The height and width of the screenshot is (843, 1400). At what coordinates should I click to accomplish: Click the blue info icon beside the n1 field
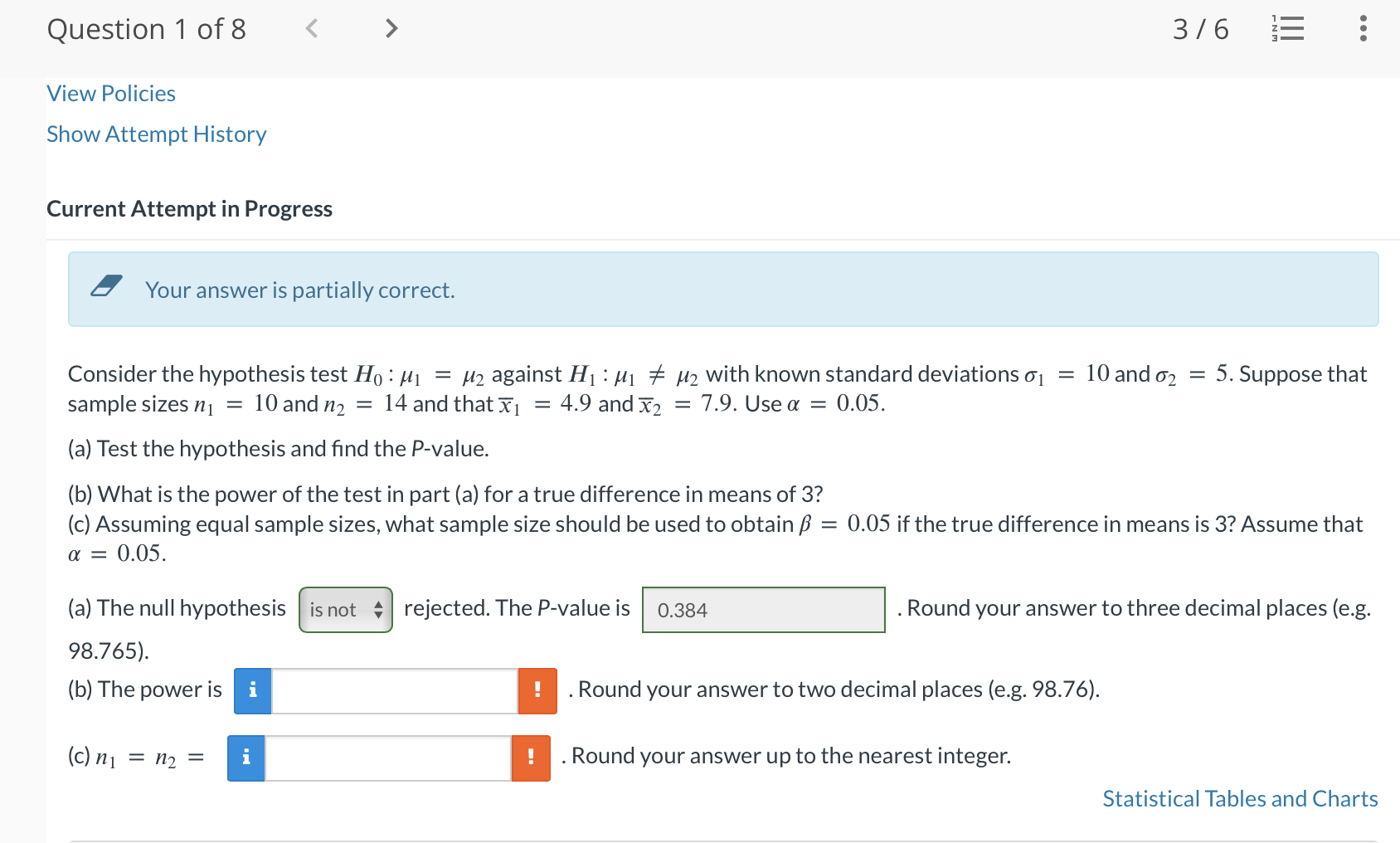pyautogui.click(x=245, y=757)
